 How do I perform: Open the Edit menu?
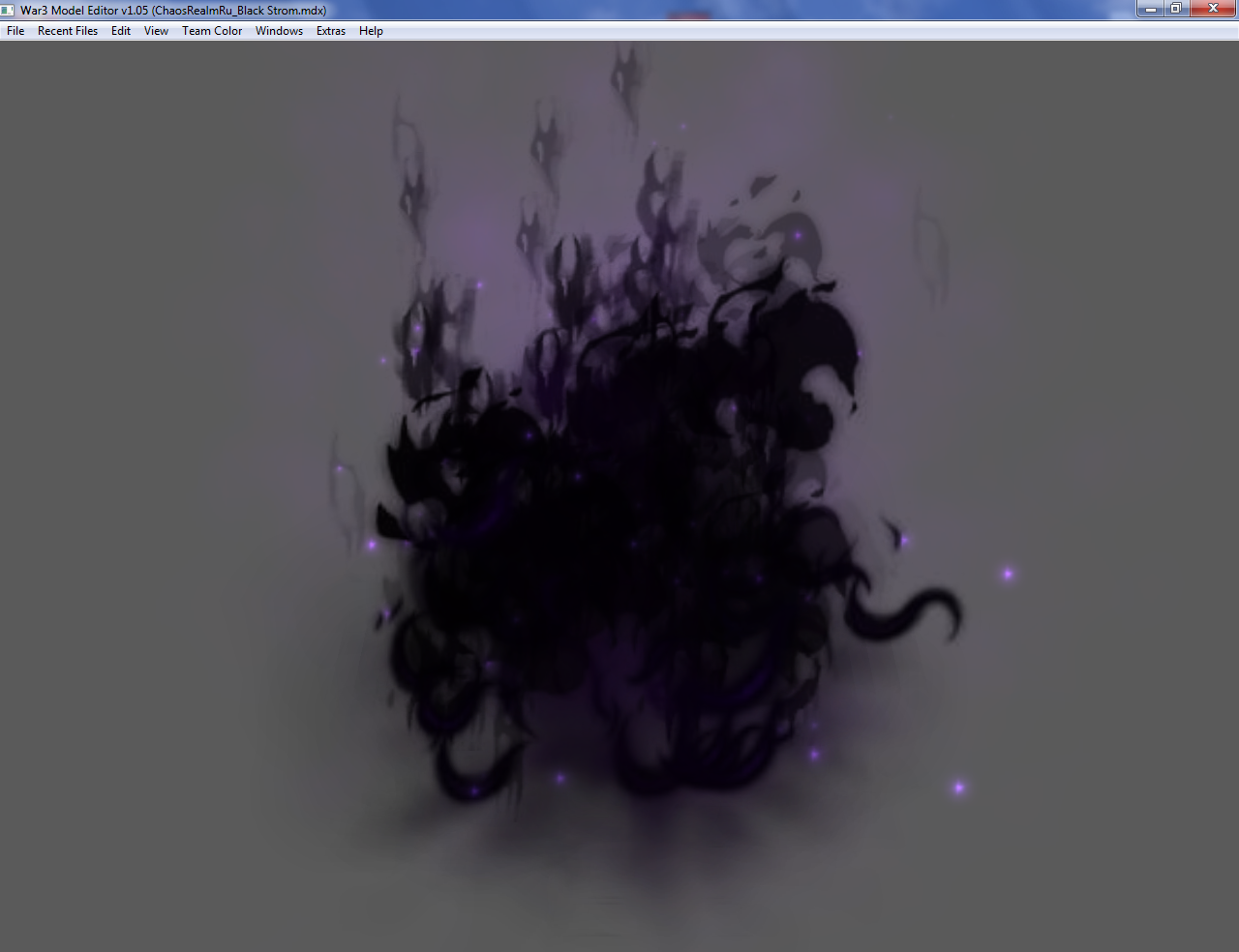[x=121, y=31]
